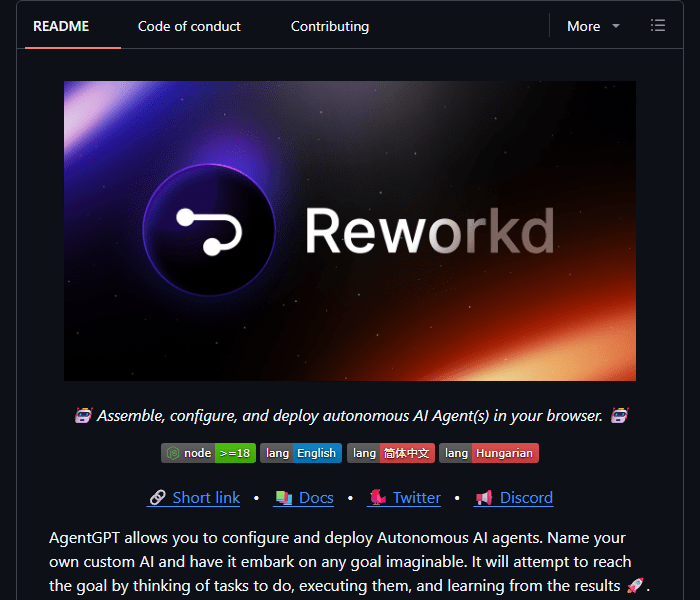The image size is (700, 600).
Task: Click the bird icon beside Twitter
Action: coord(378,497)
